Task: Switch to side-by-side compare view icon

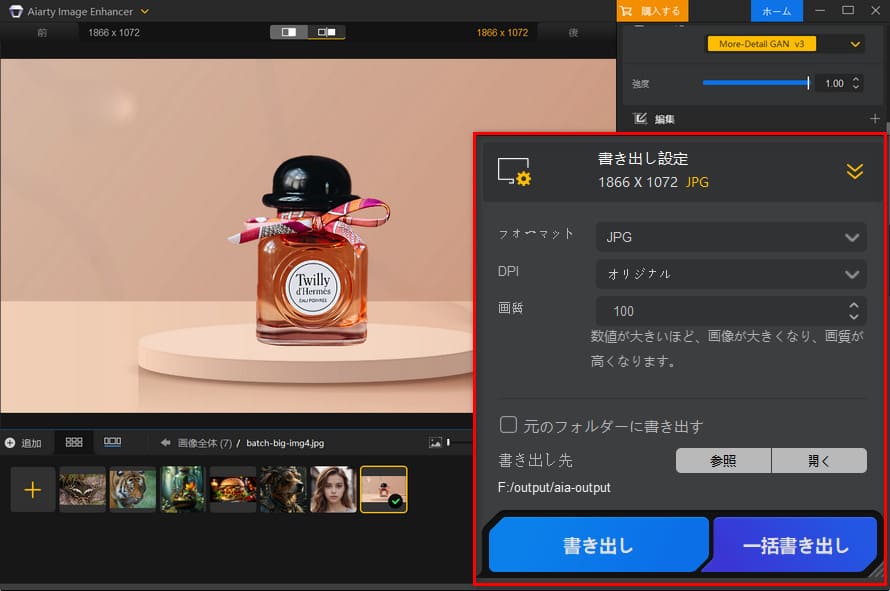Action: pyautogui.click(x=326, y=32)
